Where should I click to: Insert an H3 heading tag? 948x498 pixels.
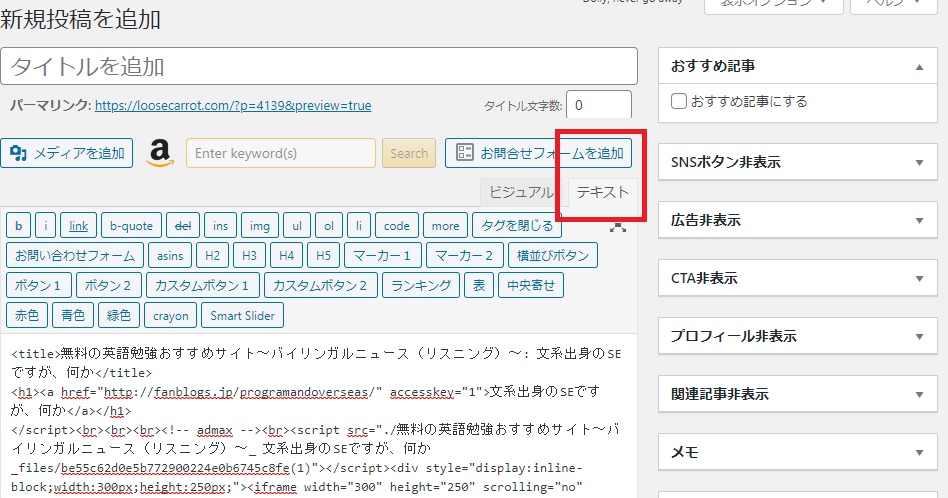[249, 255]
